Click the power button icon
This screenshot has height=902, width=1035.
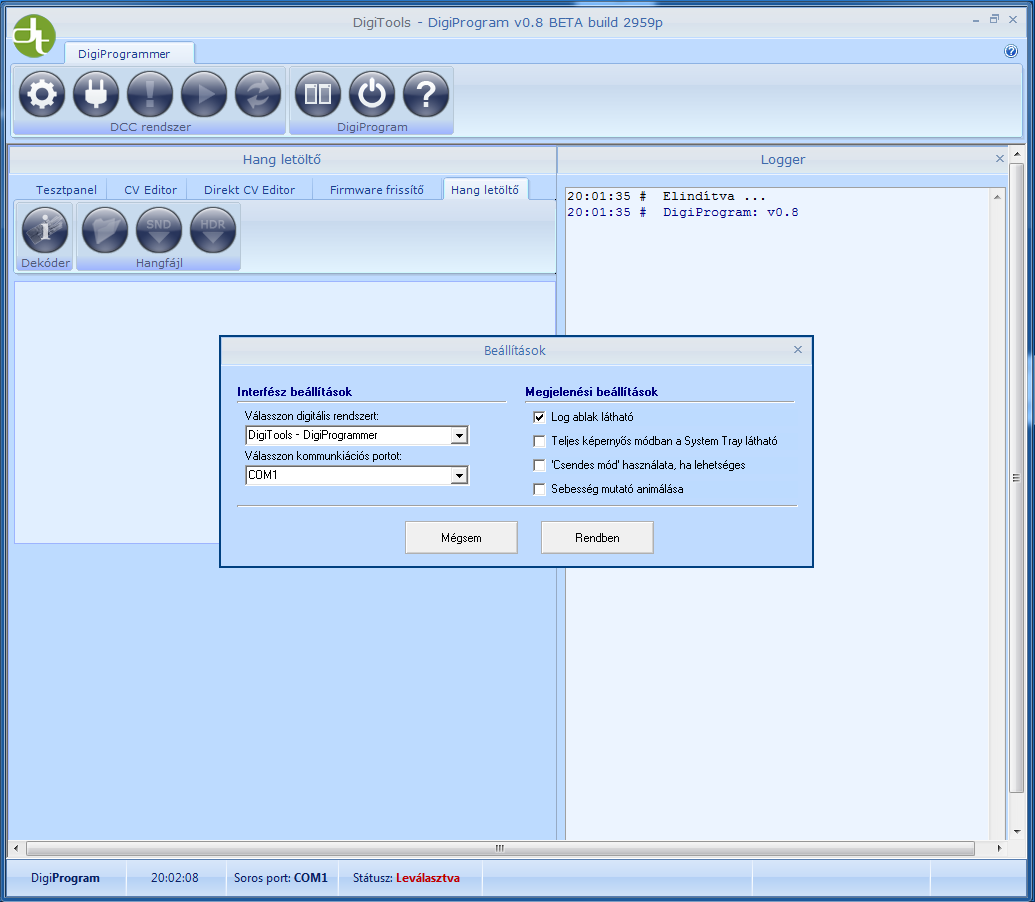coord(372,95)
